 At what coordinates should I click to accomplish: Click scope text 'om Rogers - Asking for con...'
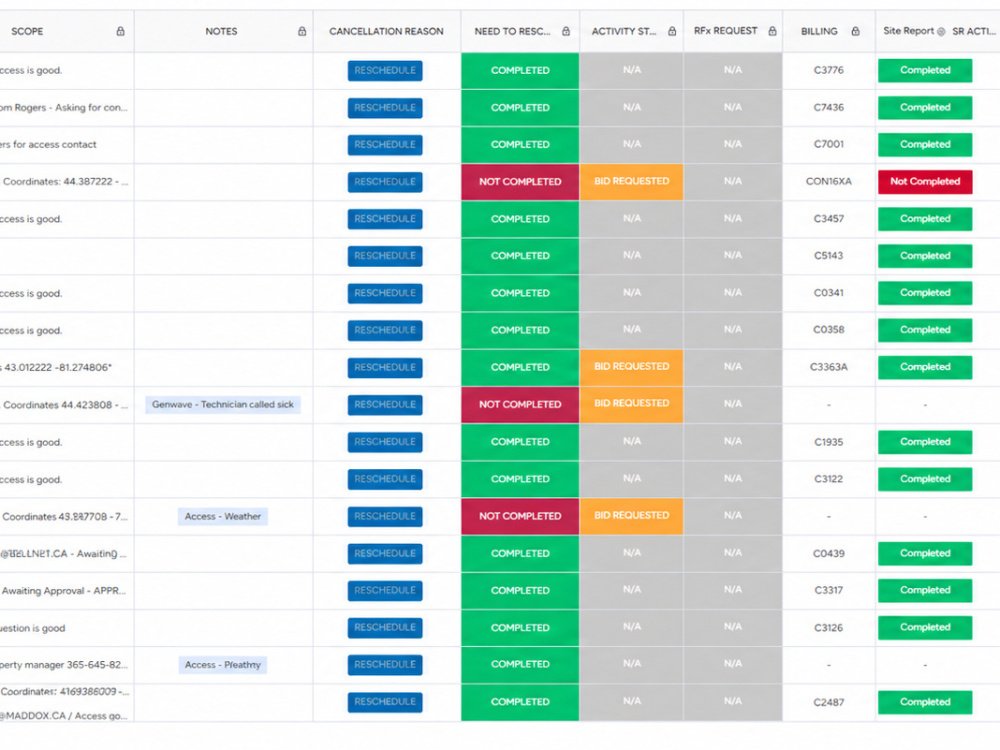tap(64, 108)
